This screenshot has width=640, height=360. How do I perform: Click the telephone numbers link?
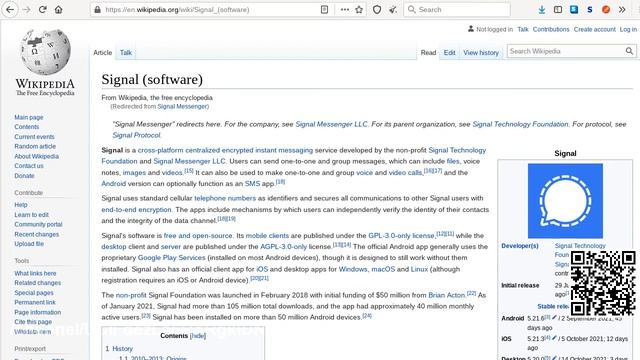225,198
